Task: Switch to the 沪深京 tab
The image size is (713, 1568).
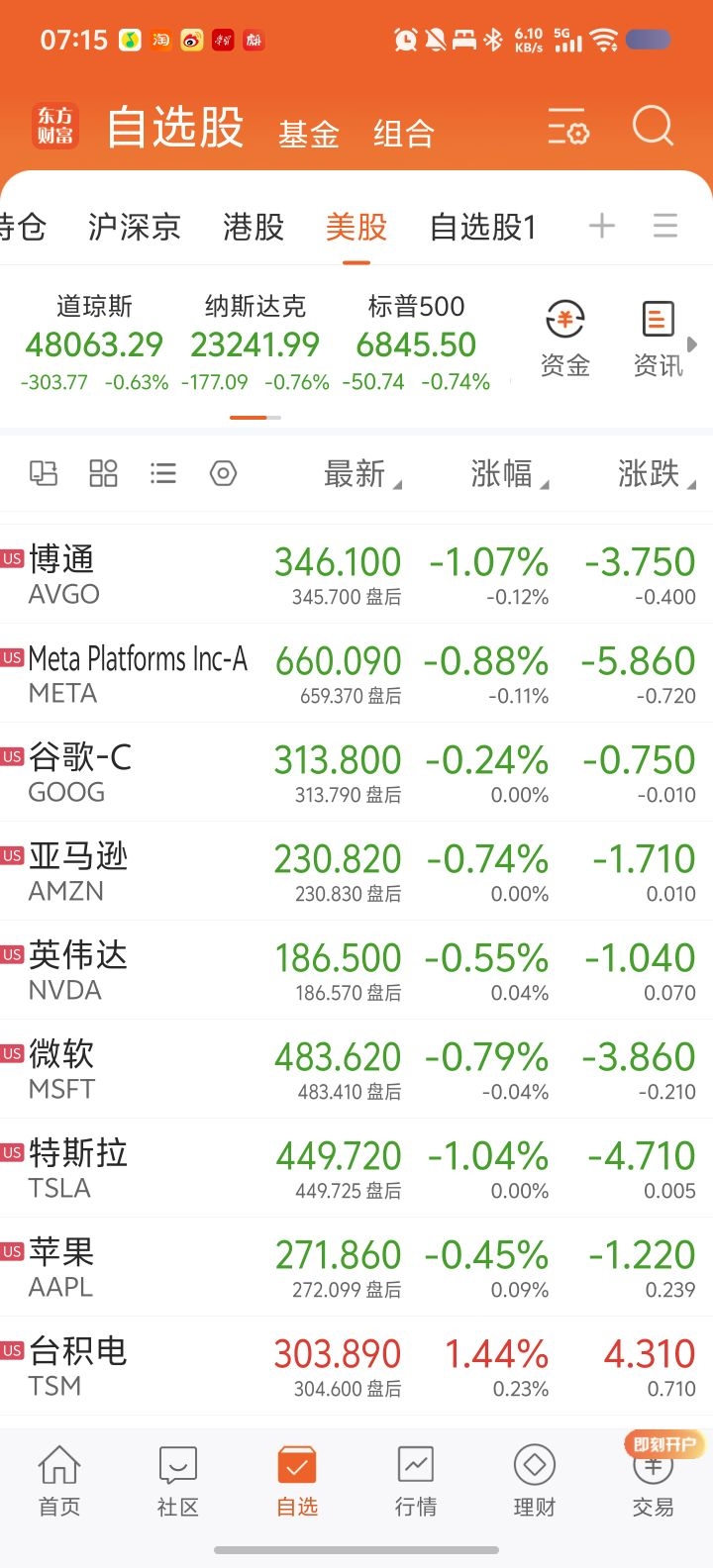Action: (x=134, y=228)
